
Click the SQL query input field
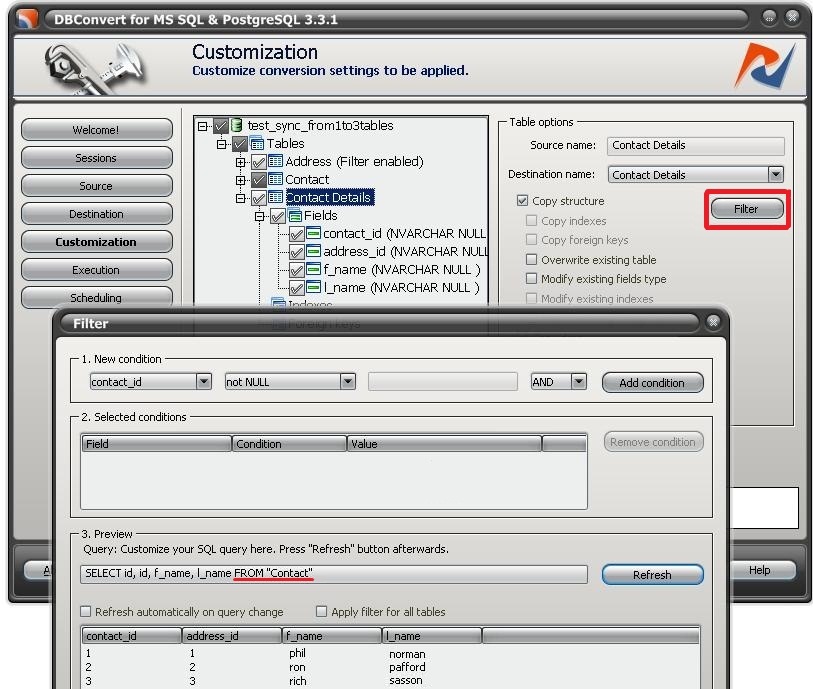[x=334, y=574]
